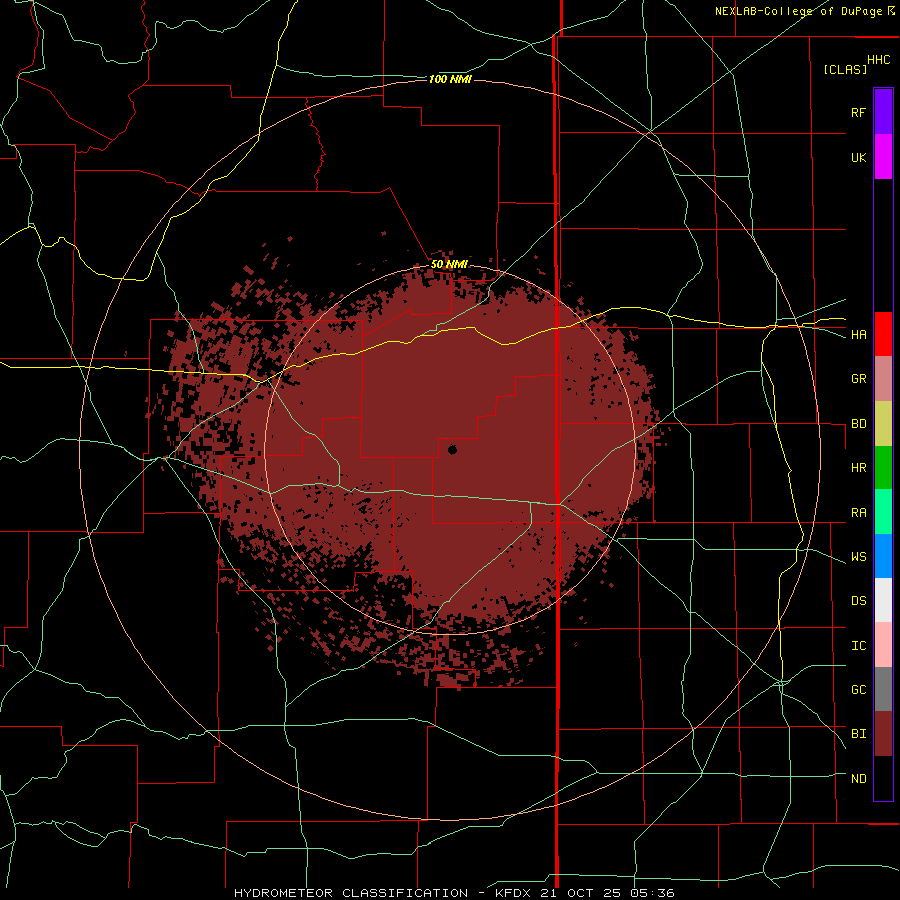900x900 pixels.
Task: Click the RA legend label
Action: [x=858, y=513]
